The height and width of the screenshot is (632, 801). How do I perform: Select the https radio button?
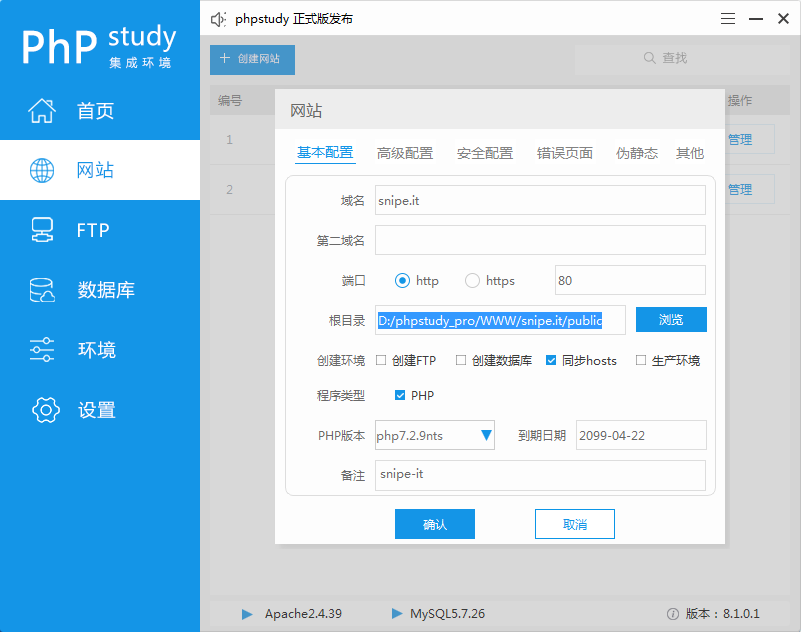[x=471, y=281]
